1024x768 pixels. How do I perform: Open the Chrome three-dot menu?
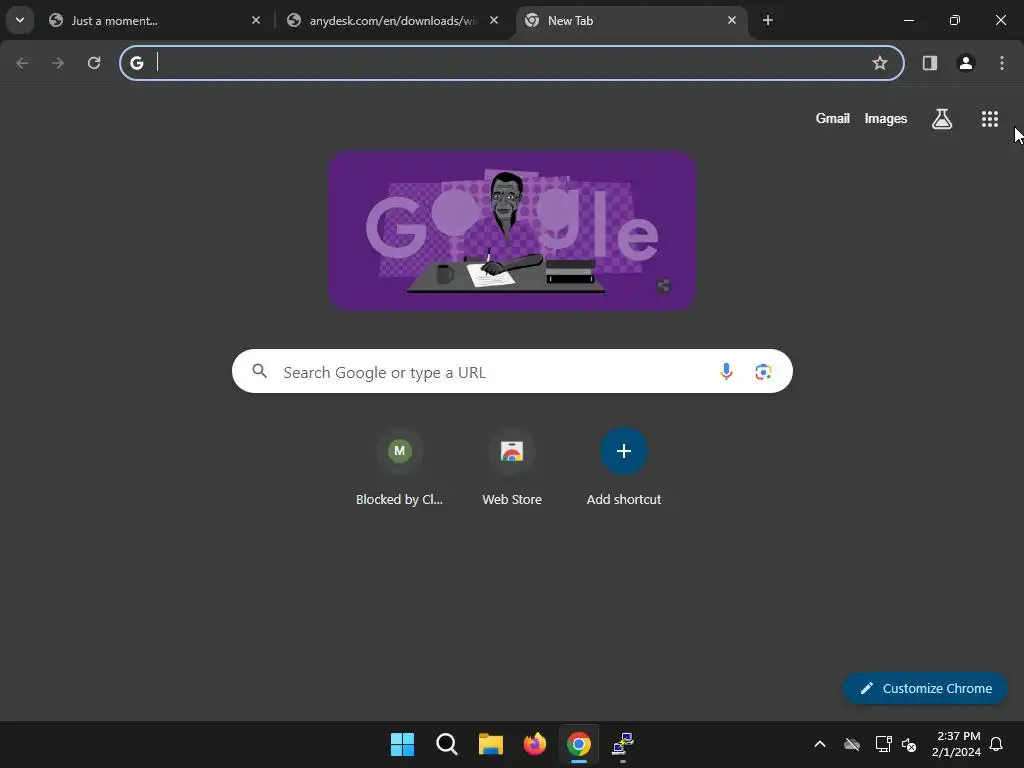click(x=1002, y=63)
